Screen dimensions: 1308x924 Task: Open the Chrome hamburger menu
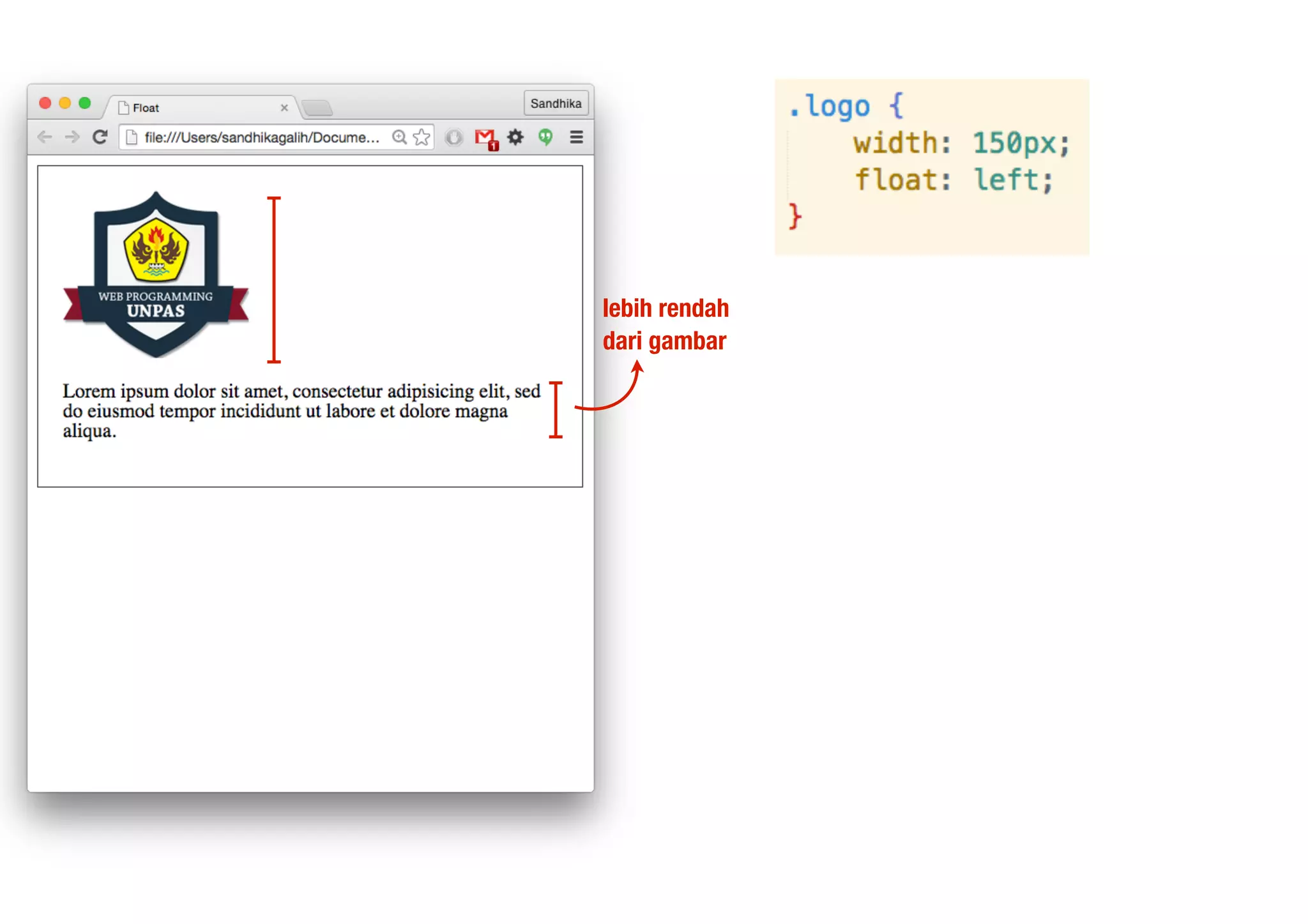point(576,137)
